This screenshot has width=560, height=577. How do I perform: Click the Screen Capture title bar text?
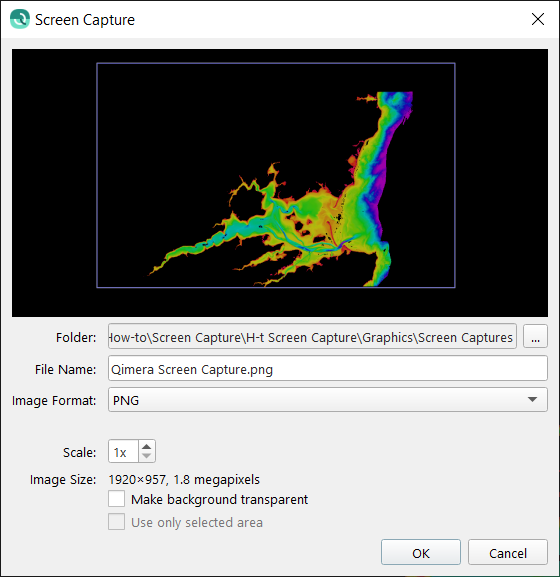click(x=85, y=20)
